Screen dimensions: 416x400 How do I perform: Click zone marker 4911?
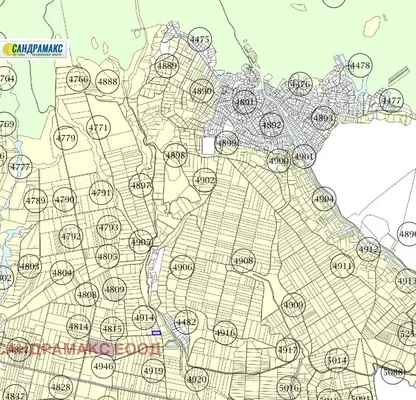(342, 266)
